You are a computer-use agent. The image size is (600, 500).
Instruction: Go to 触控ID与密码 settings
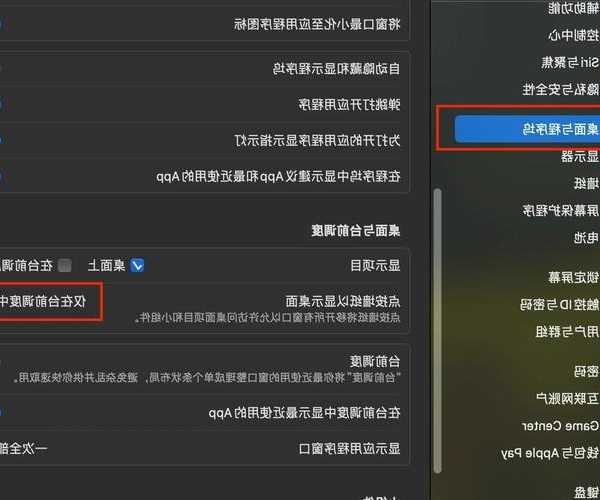(x=559, y=305)
